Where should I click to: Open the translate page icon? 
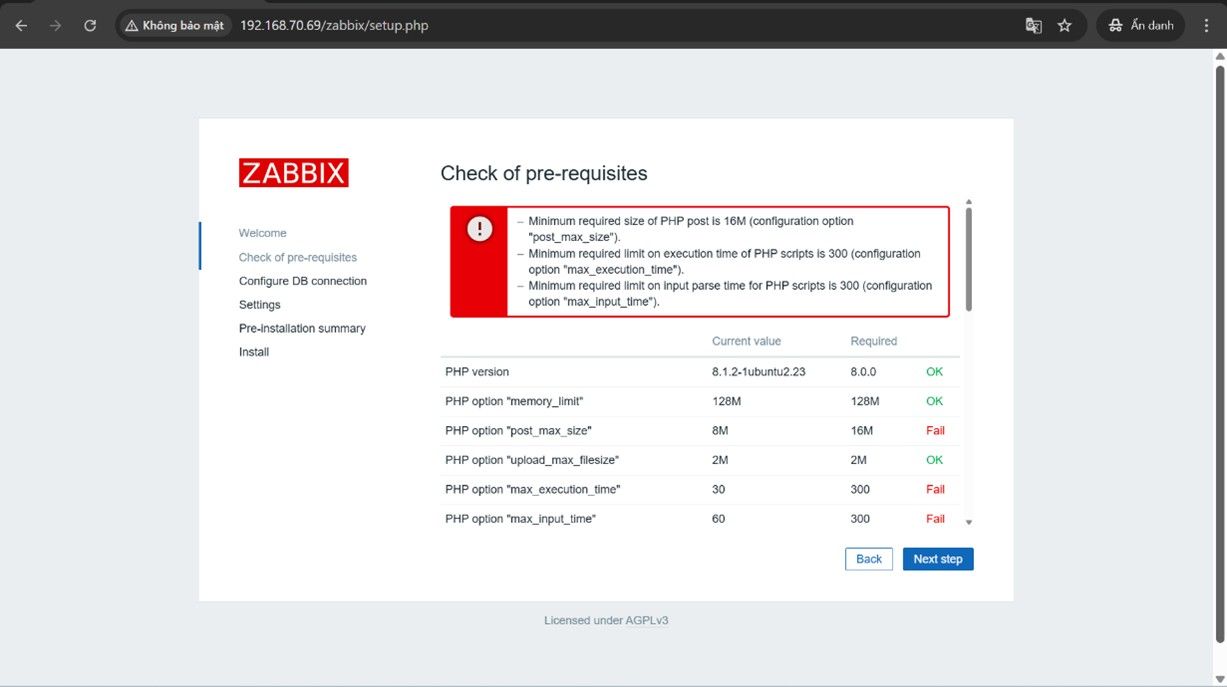(x=1033, y=26)
